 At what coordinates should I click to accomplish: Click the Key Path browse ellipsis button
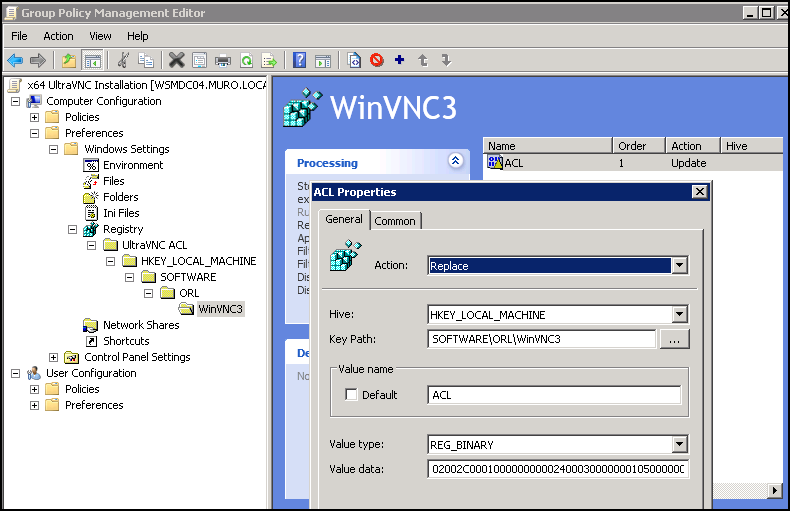675,339
